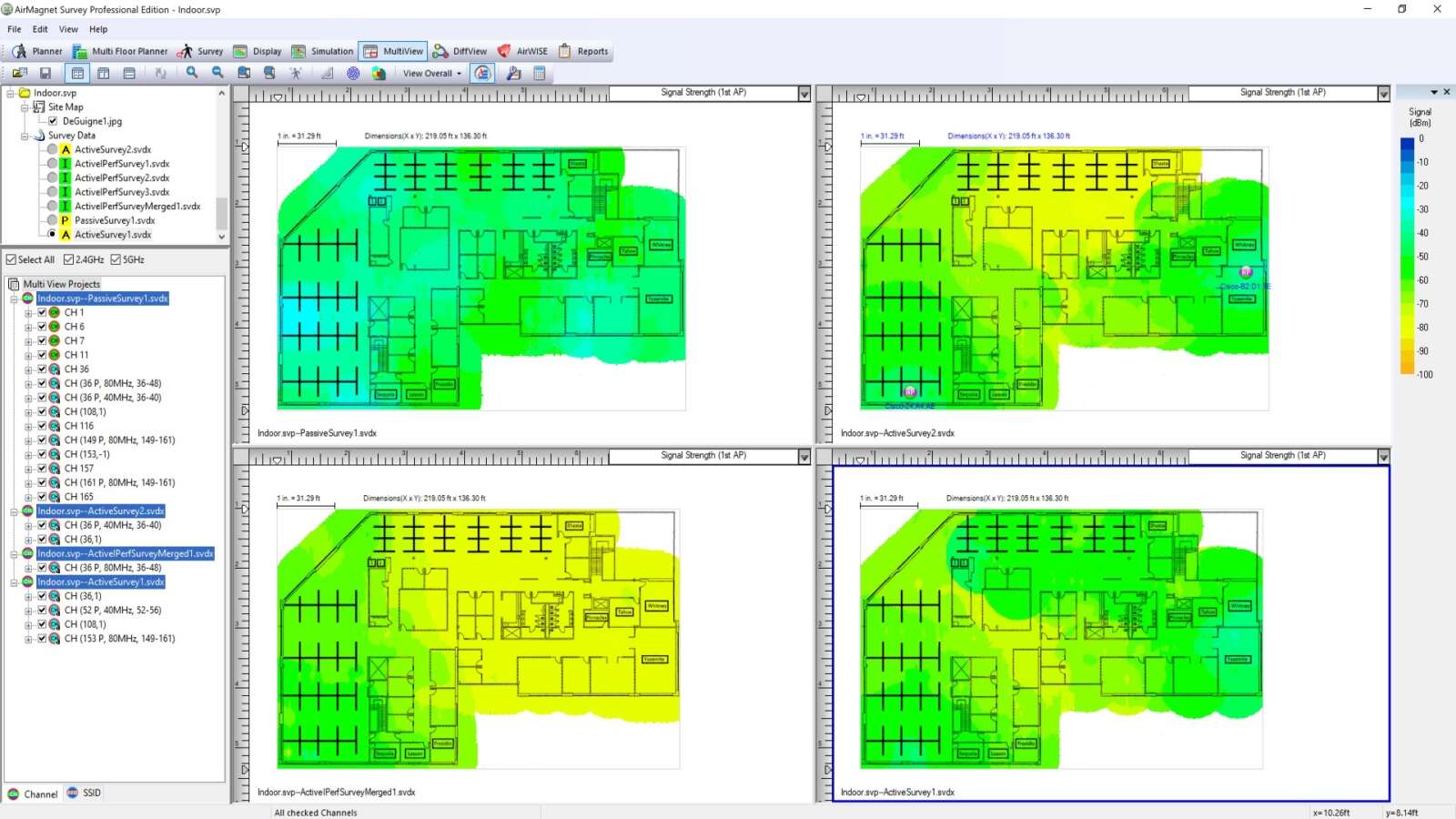This screenshot has height=819, width=1456.
Task: Uncheck CH (52 P, 40MHz, 52-56) checkbox
Action: click(42, 611)
